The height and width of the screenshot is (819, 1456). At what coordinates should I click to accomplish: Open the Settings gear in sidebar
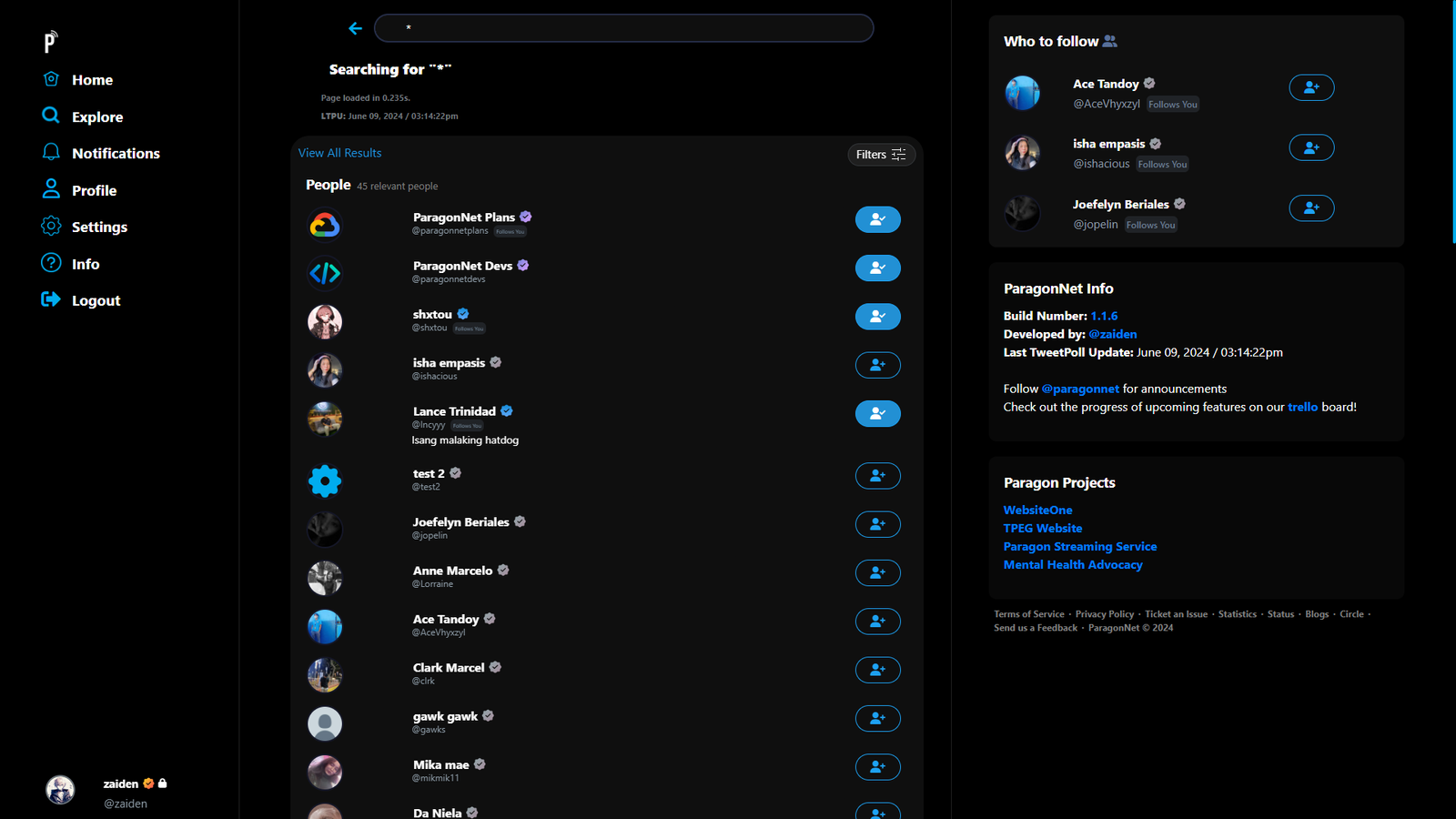coord(51,226)
